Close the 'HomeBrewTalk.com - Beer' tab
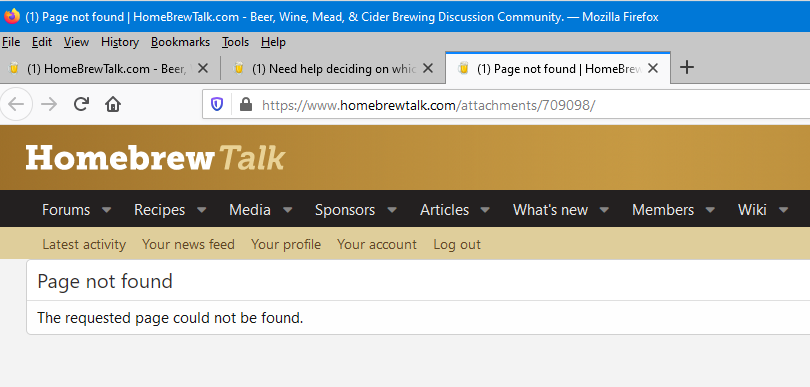Viewport: 810px width, 387px height. pyautogui.click(x=203, y=68)
